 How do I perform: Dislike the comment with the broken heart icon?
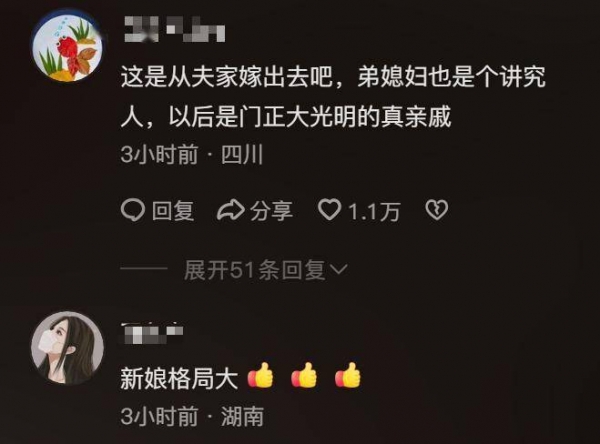pyautogui.click(x=437, y=210)
